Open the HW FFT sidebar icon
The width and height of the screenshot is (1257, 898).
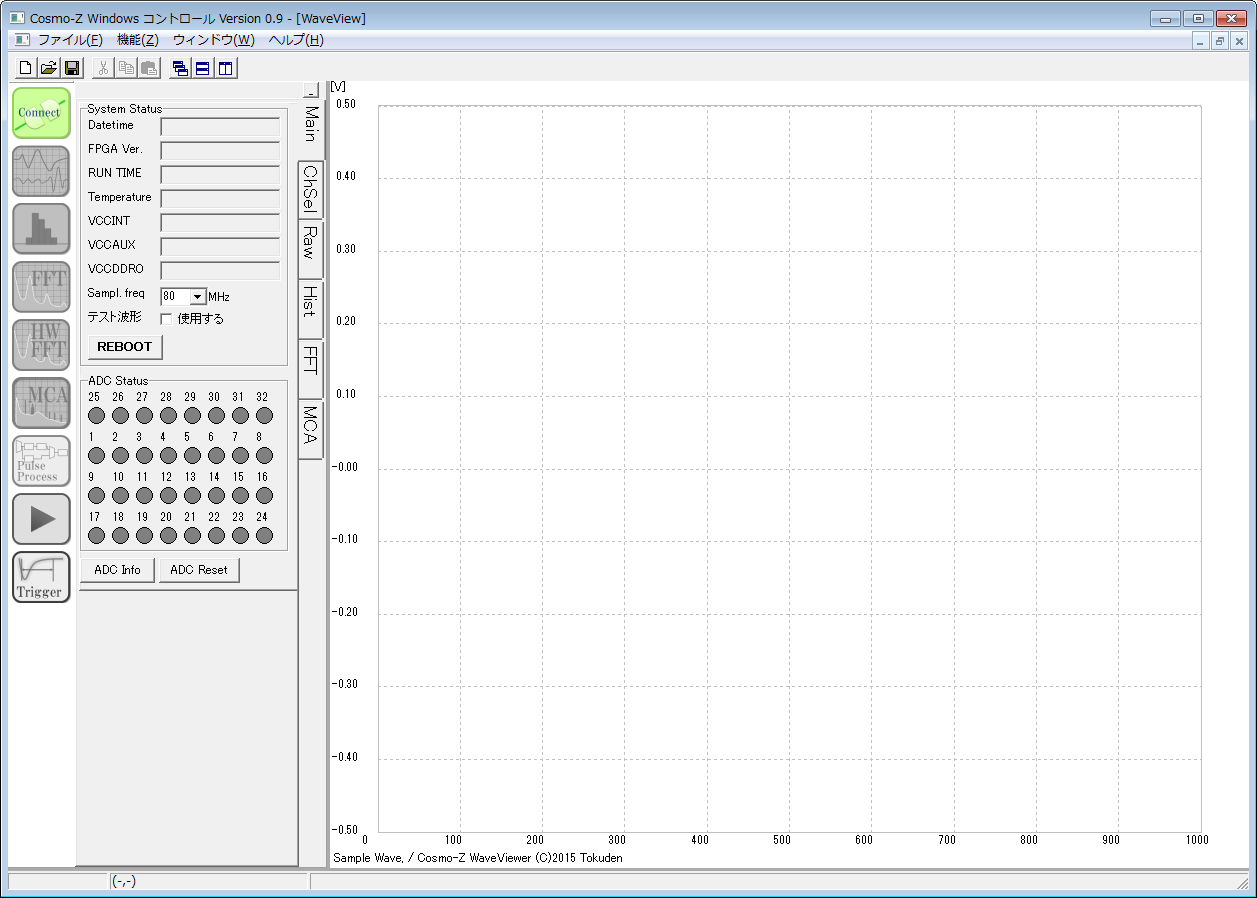pyautogui.click(x=41, y=345)
